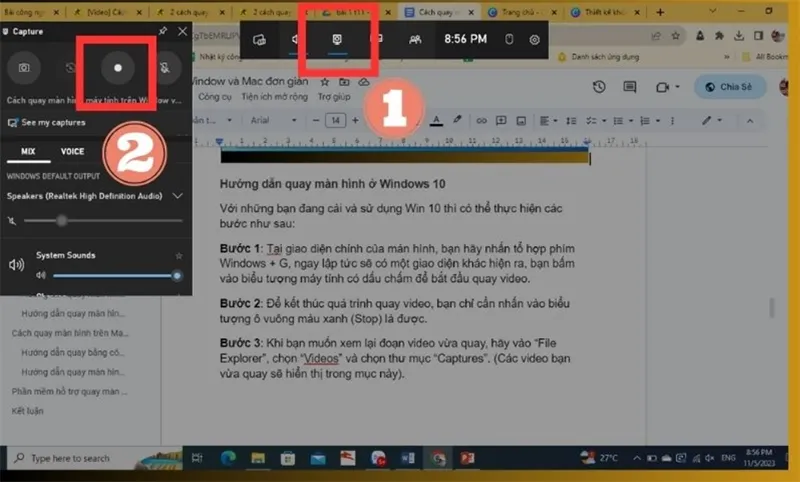Take a screenshot with the camera button
This screenshot has width=800, height=482.
click(24, 68)
